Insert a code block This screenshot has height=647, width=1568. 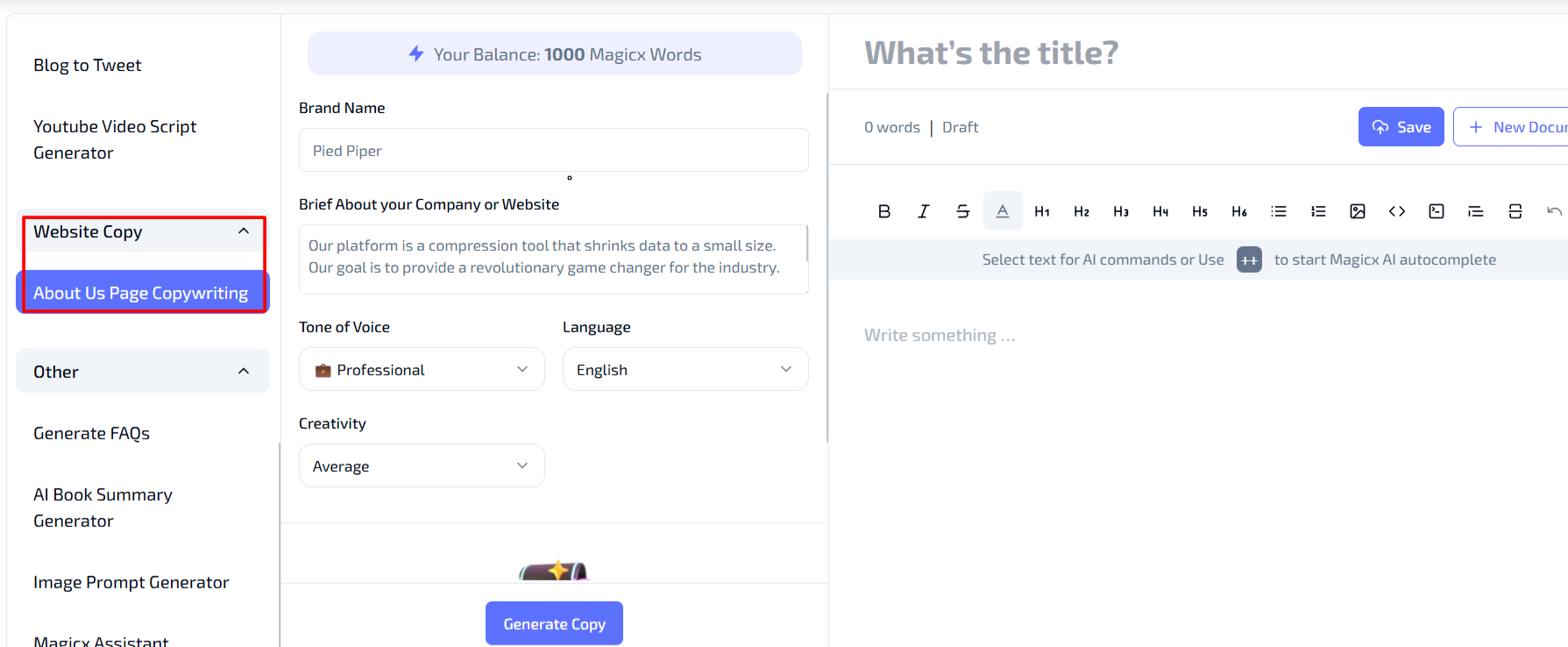[x=1437, y=211]
